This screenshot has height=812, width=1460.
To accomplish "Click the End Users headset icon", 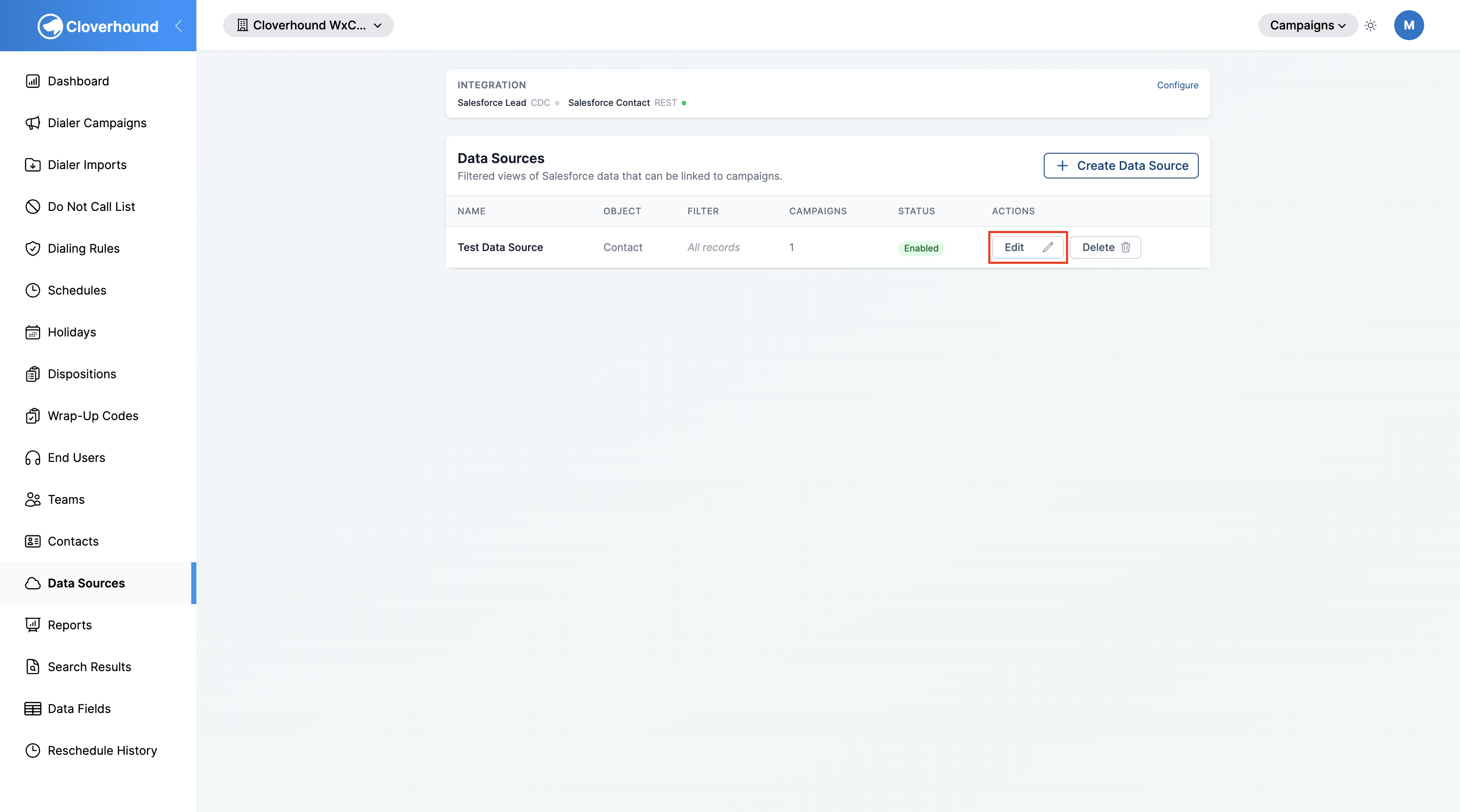I will [33, 458].
